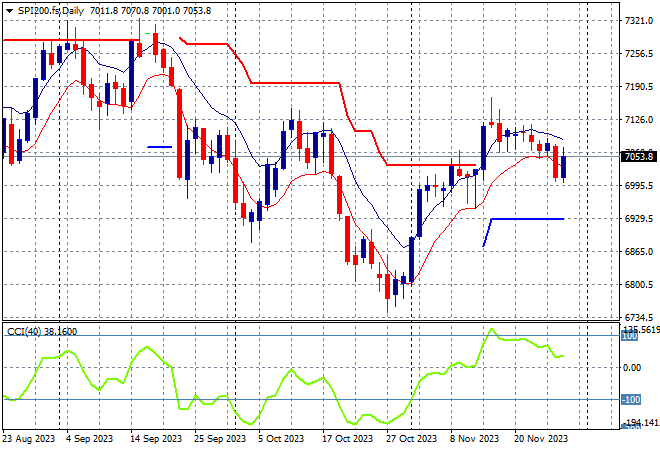
Task: Click the 100 level tag in CCI panel
Action: 629,336
